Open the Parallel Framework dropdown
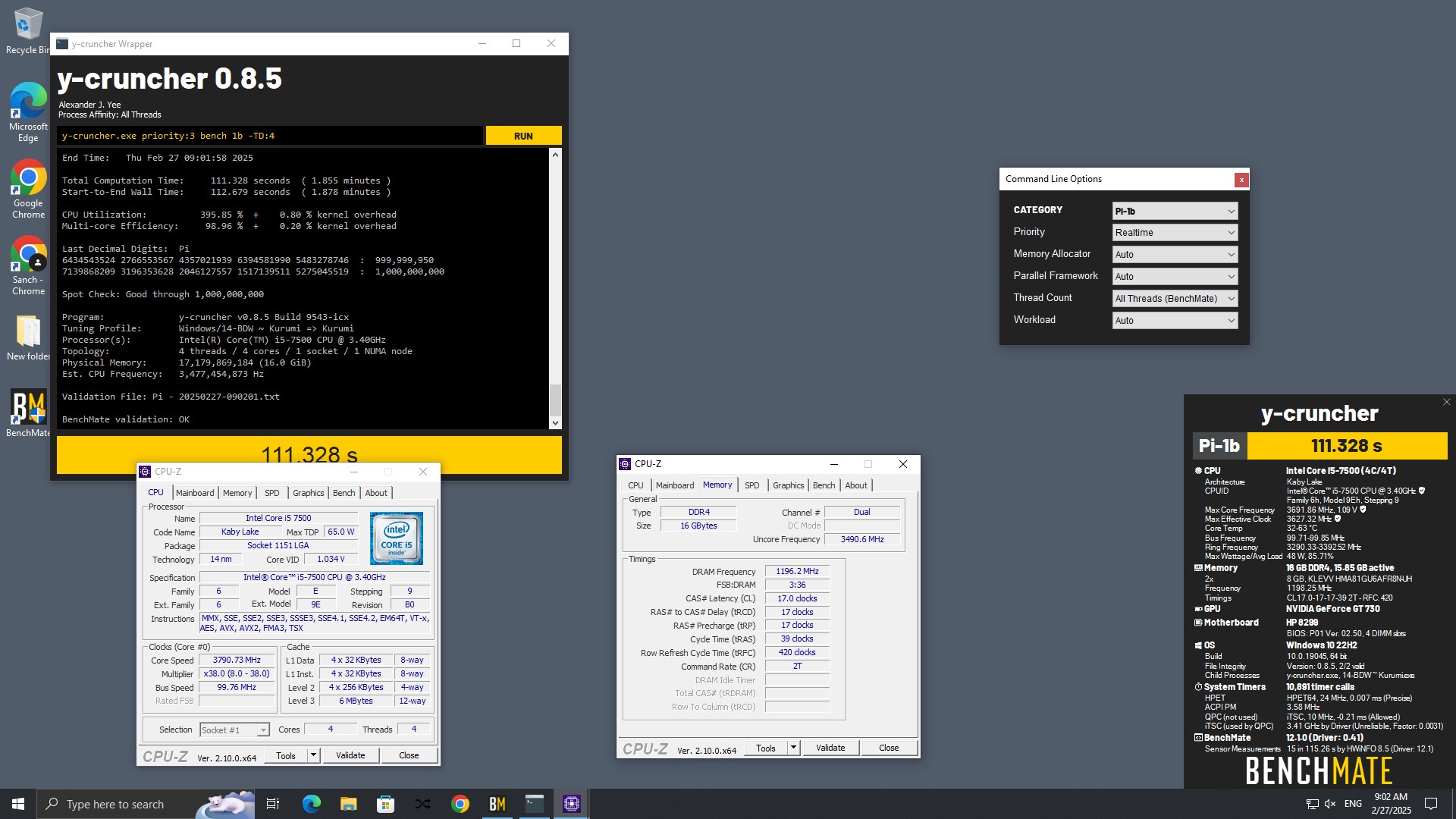The height and width of the screenshot is (819, 1456). pos(1175,277)
